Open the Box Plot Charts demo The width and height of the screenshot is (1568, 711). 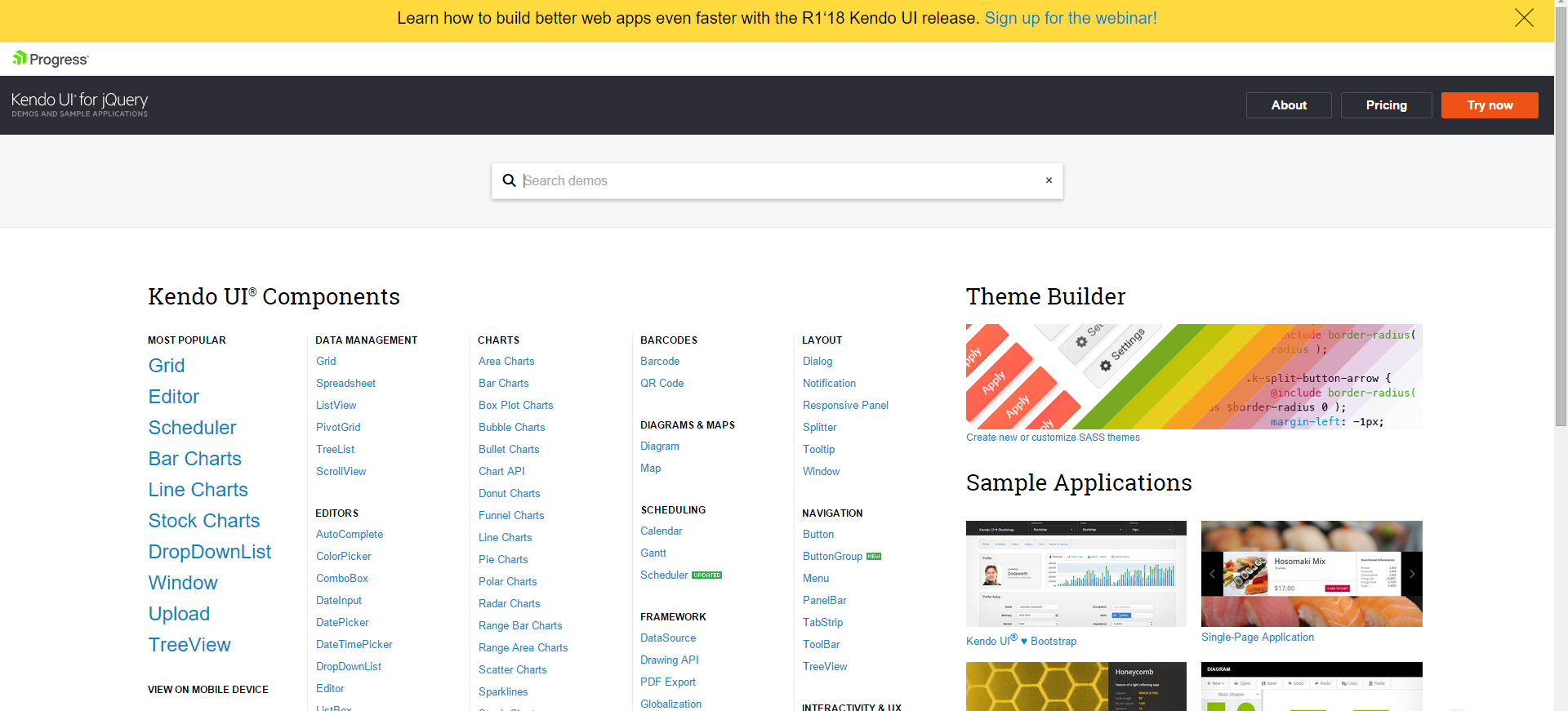pos(515,405)
